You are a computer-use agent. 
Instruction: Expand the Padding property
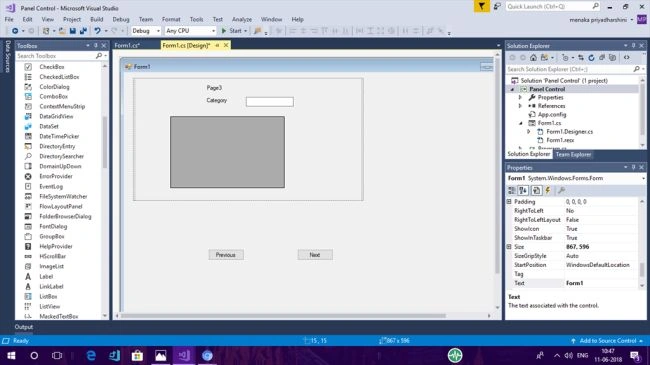509,202
